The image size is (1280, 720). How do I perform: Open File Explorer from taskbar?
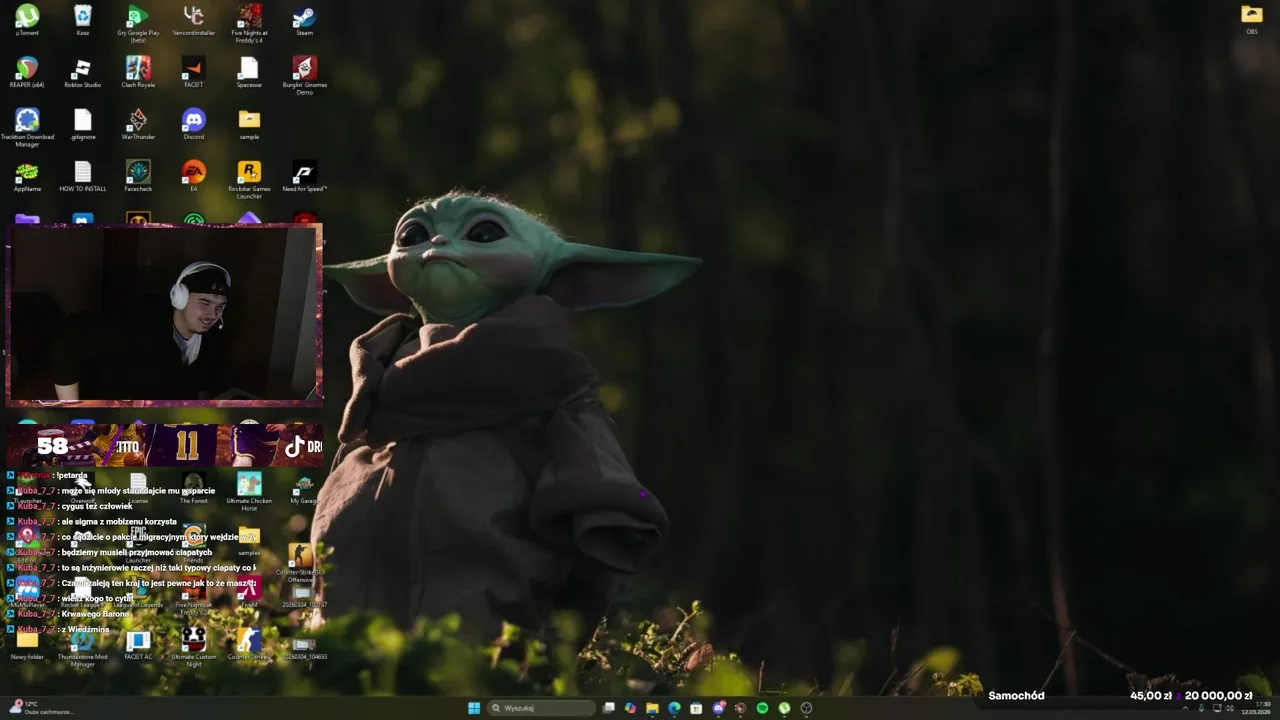pyautogui.click(x=652, y=708)
